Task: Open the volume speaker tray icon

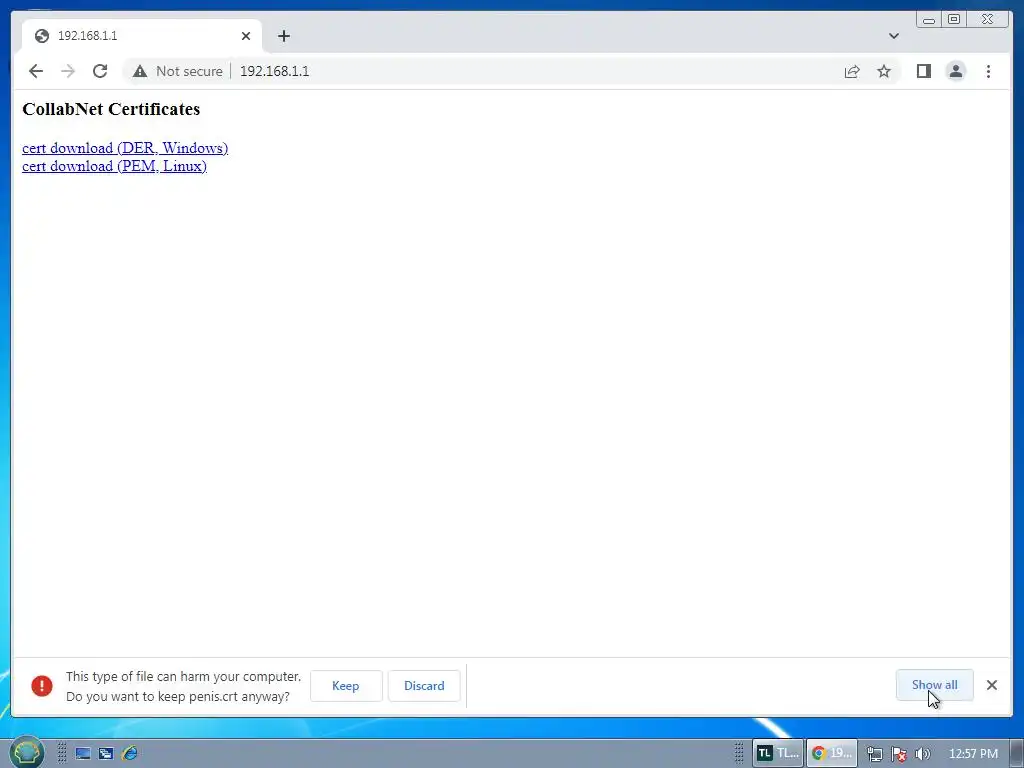Action: click(x=922, y=754)
